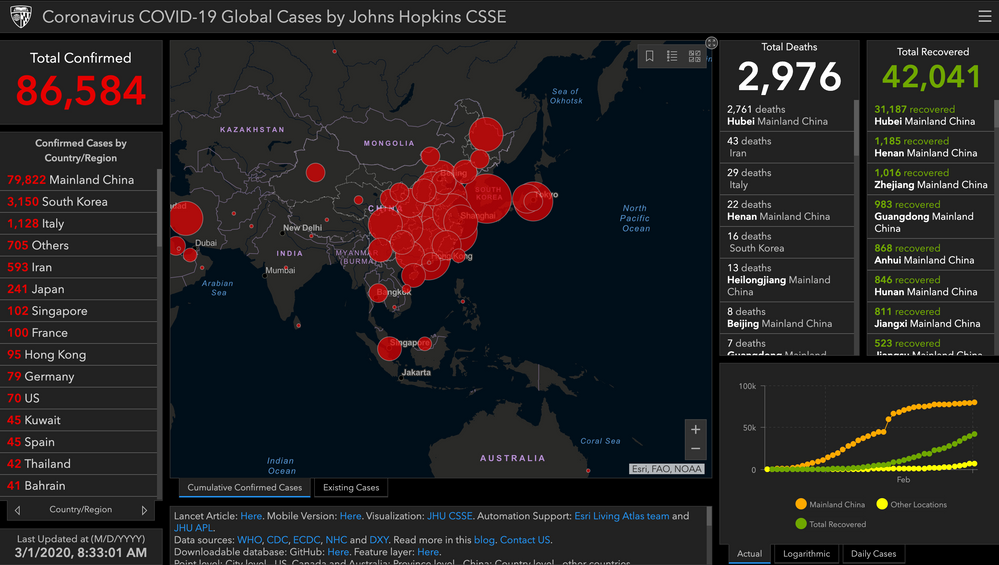
Task: Toggle Total Recovered series in chart legend
Action: click(x=831, y=524)
